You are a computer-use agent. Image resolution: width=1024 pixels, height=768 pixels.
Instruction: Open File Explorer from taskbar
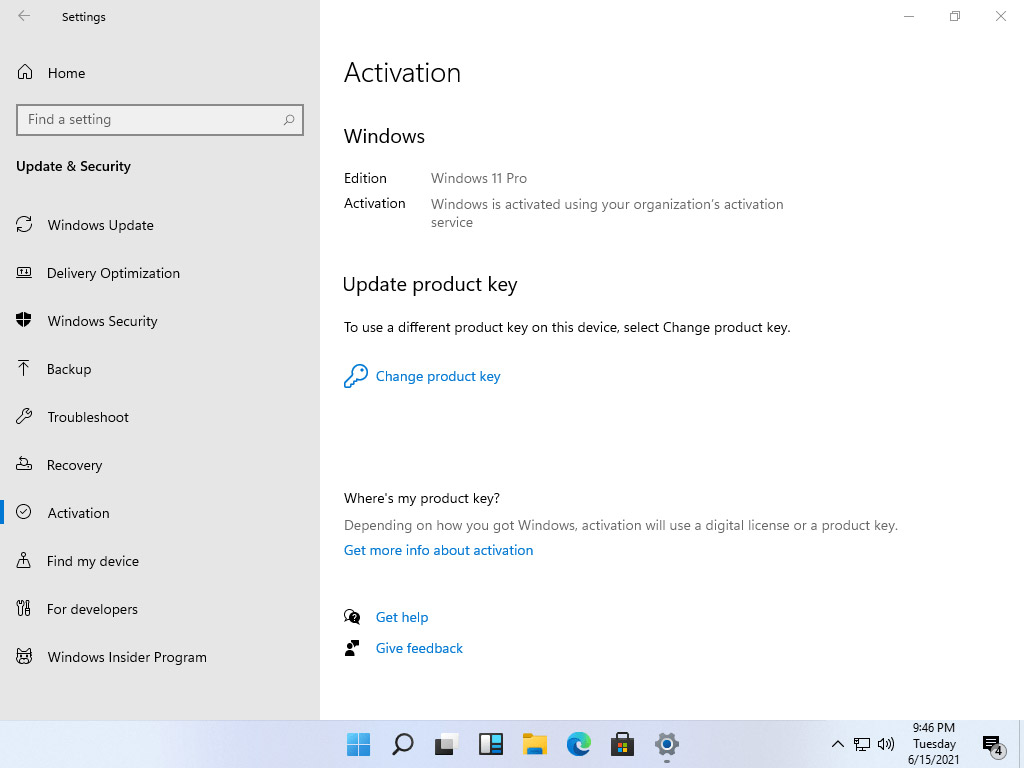[x=535, y=744]
